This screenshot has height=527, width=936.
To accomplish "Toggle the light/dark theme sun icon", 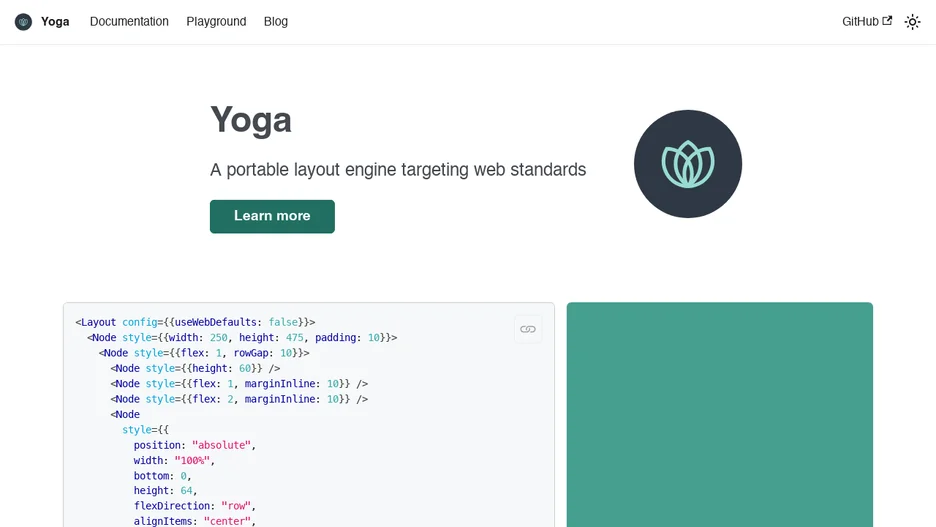I will pos(912,22).
